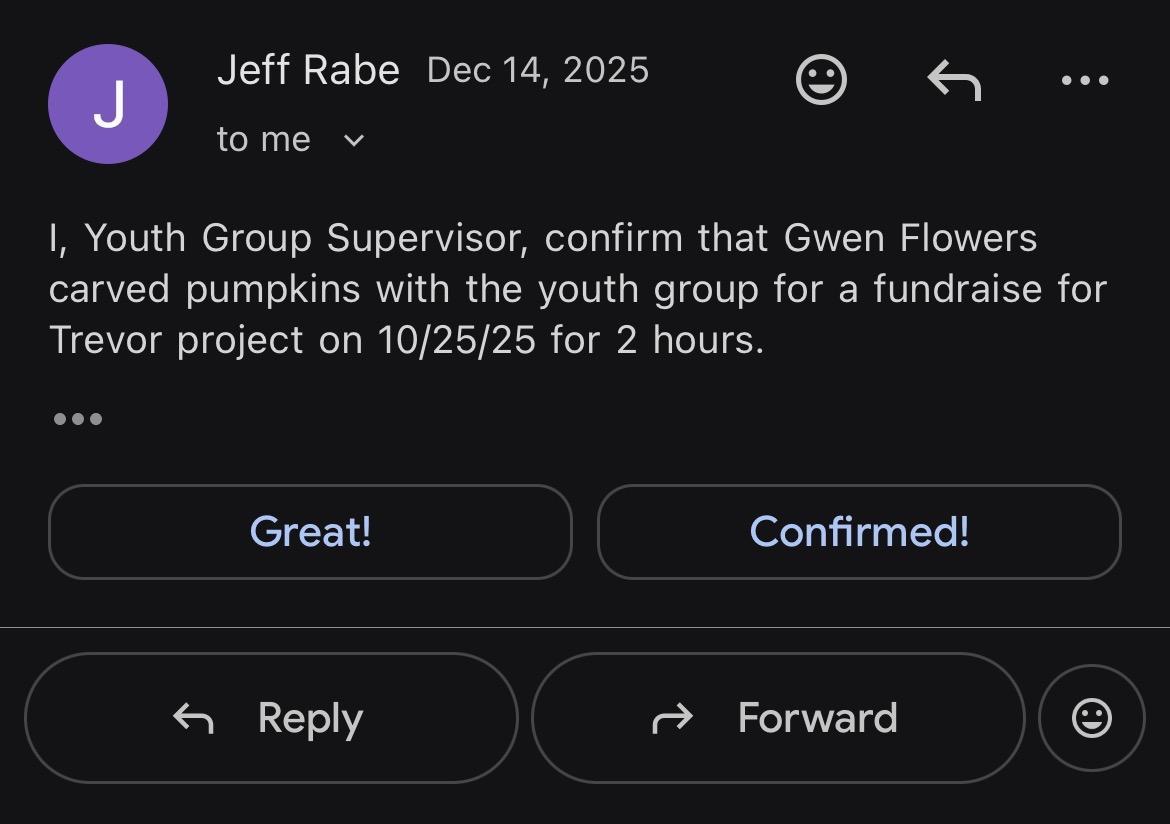Click the purple J sender avatar
The height and width of the screenshot is (824, 1170).
click(x=108, y=104)
